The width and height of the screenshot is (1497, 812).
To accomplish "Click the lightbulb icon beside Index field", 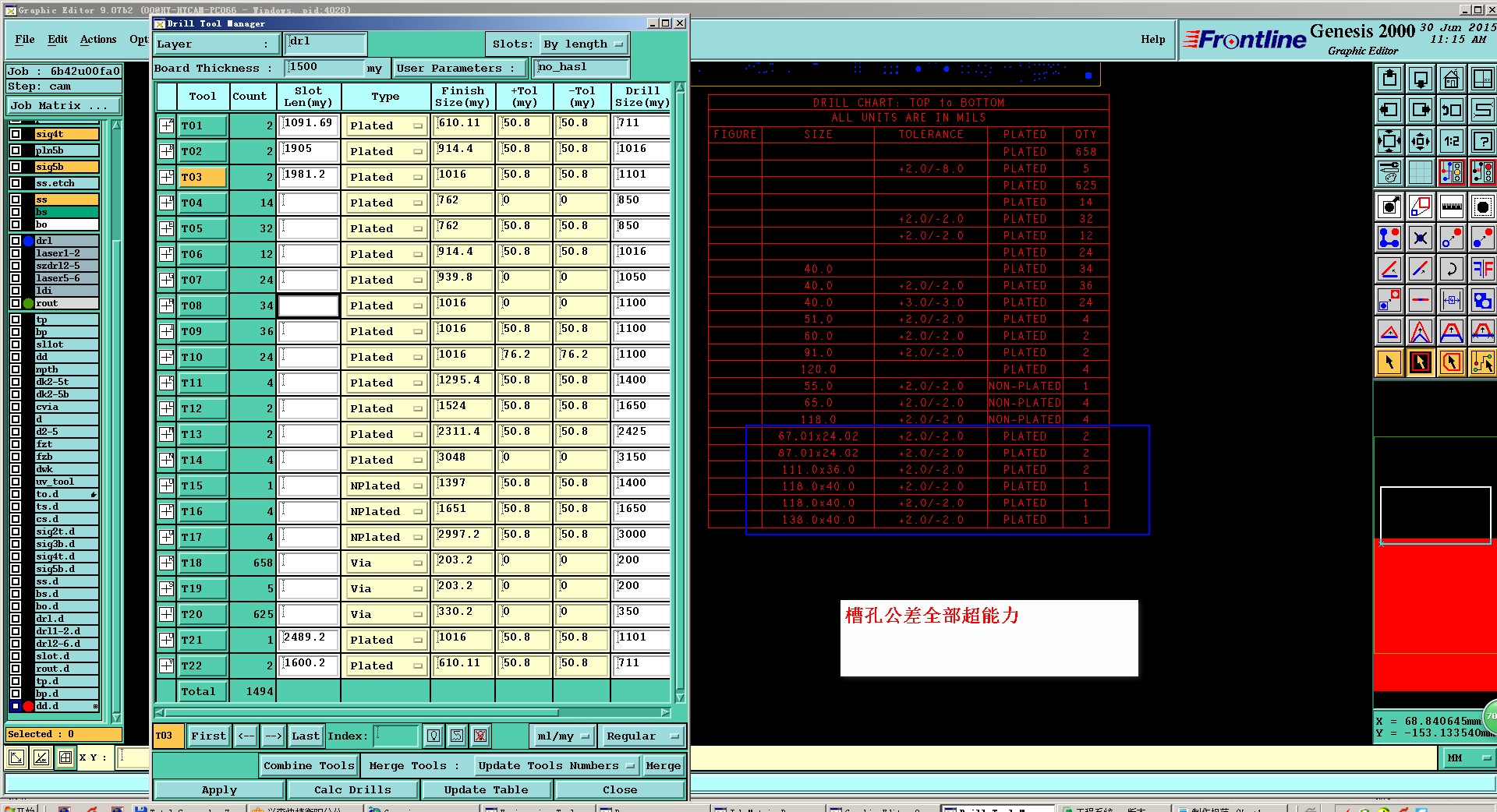I will (x=434, y=736).
